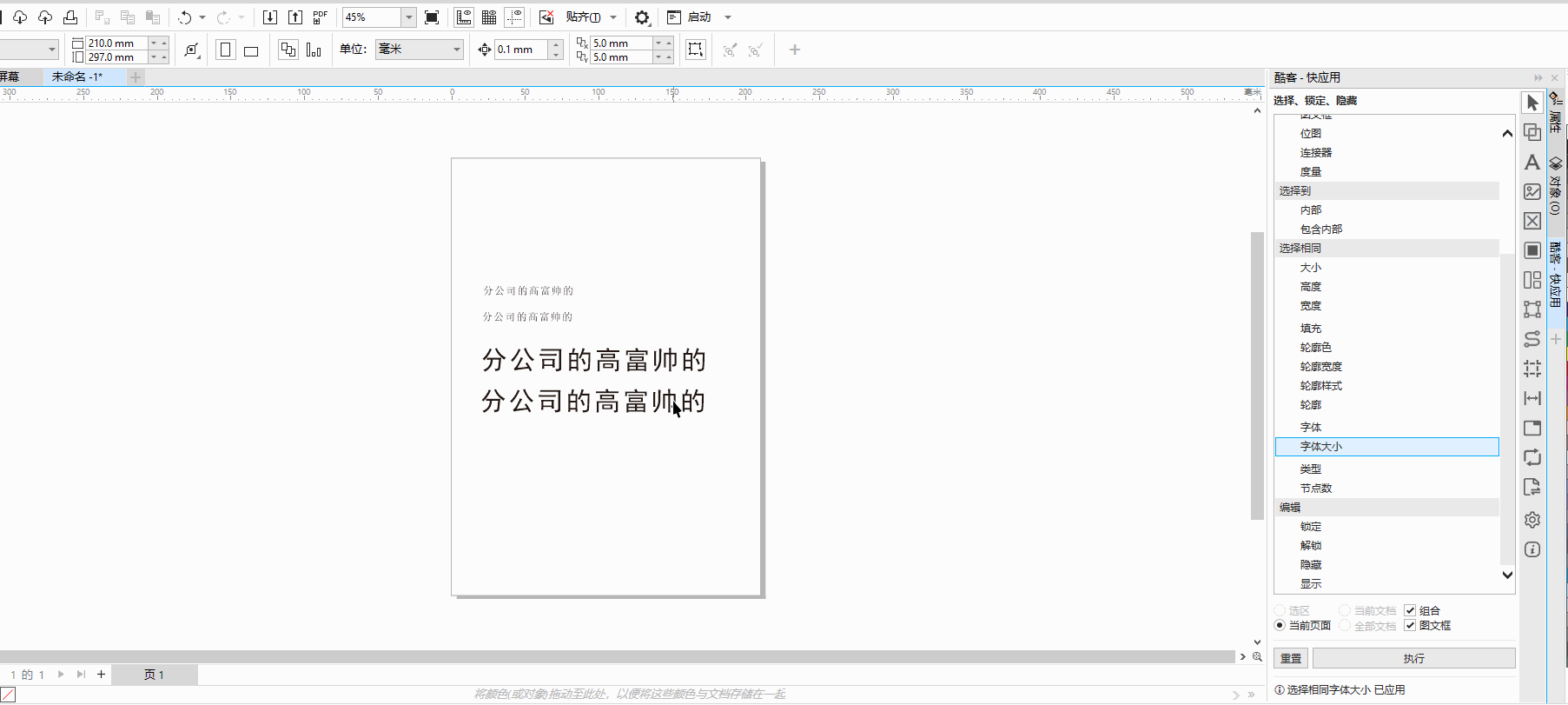Toggle the rulers display icon
The width and height of the screenshot is (1568, 705).
tap(464, 17)
